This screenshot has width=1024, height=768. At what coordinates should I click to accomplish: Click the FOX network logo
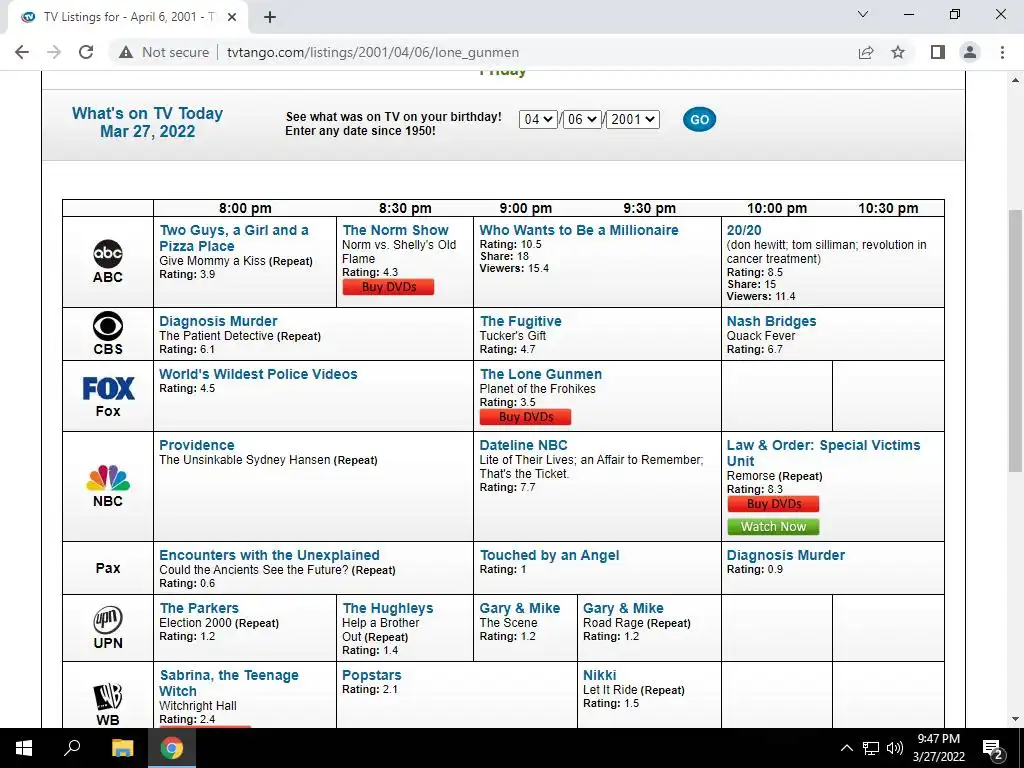pos(108,388)
